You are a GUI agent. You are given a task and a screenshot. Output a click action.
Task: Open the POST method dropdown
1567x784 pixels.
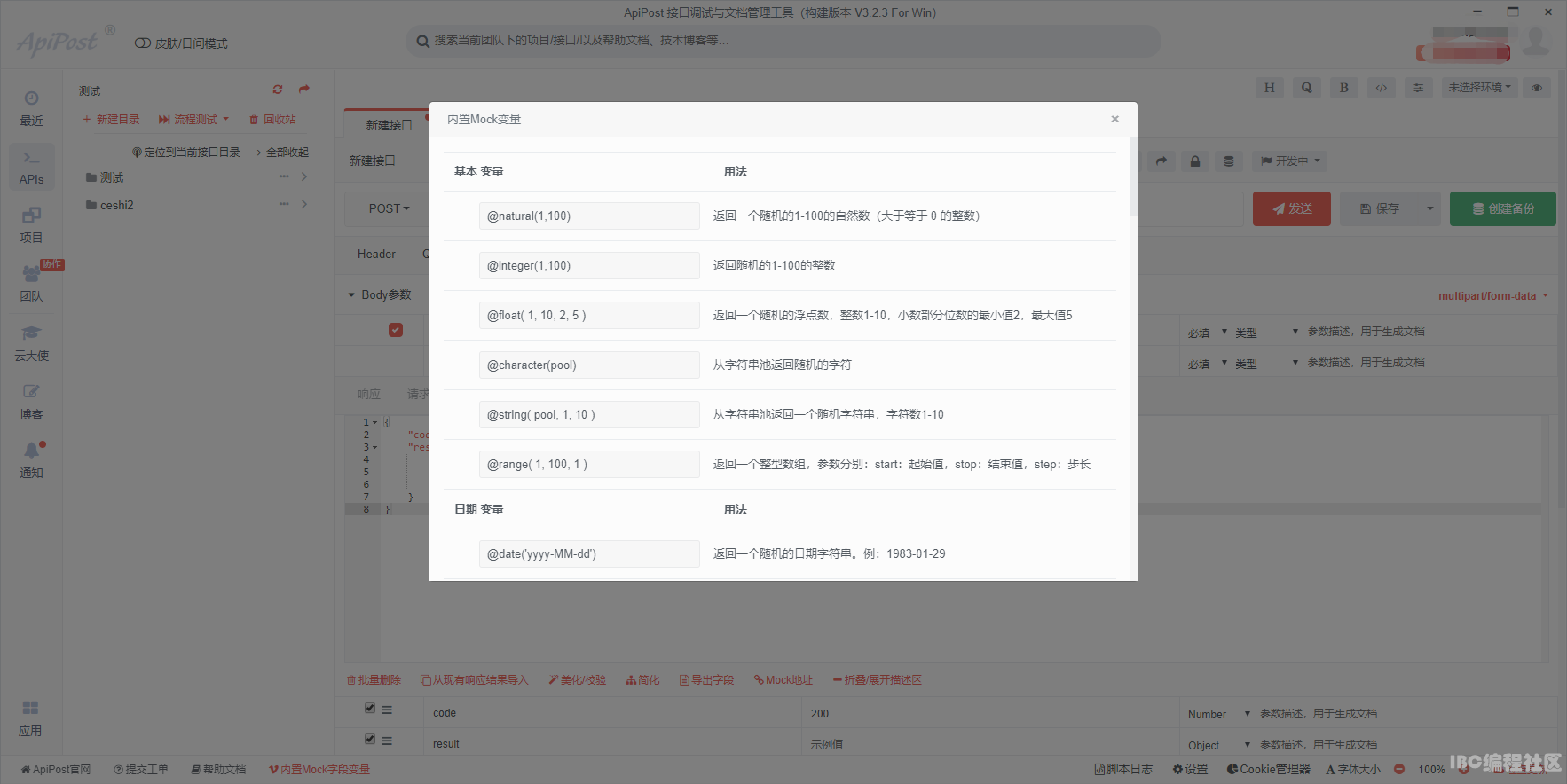point(389,208)
